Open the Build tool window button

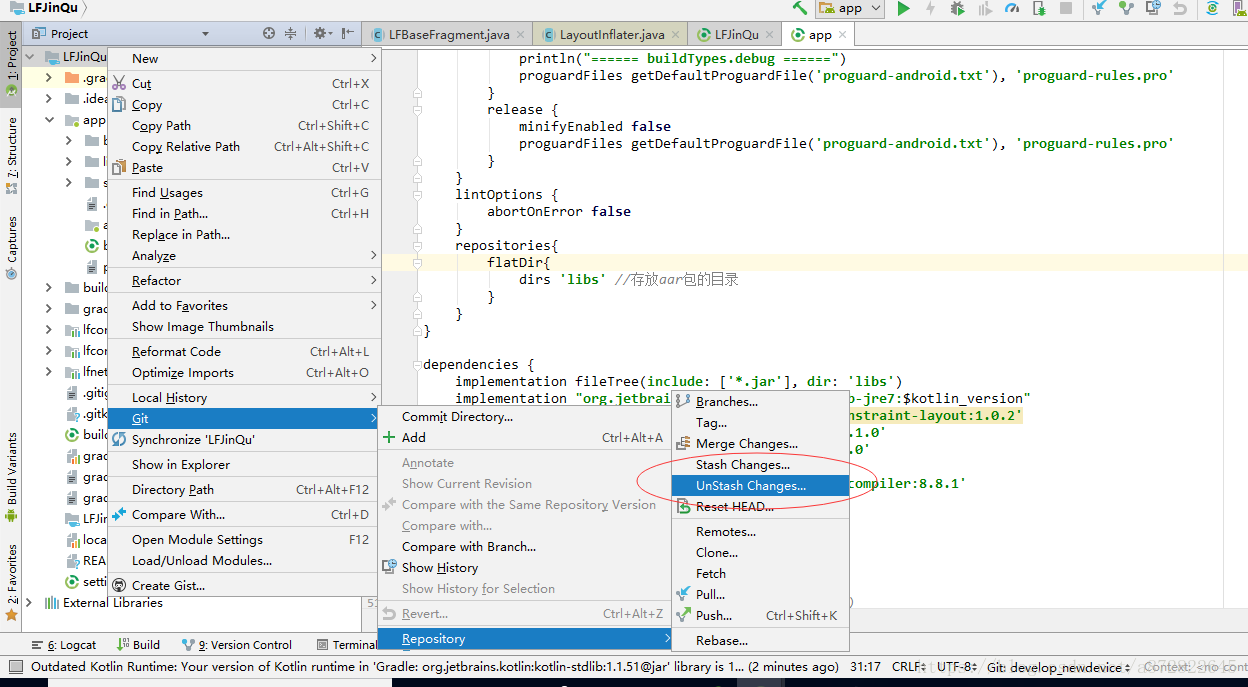point(139,645)
